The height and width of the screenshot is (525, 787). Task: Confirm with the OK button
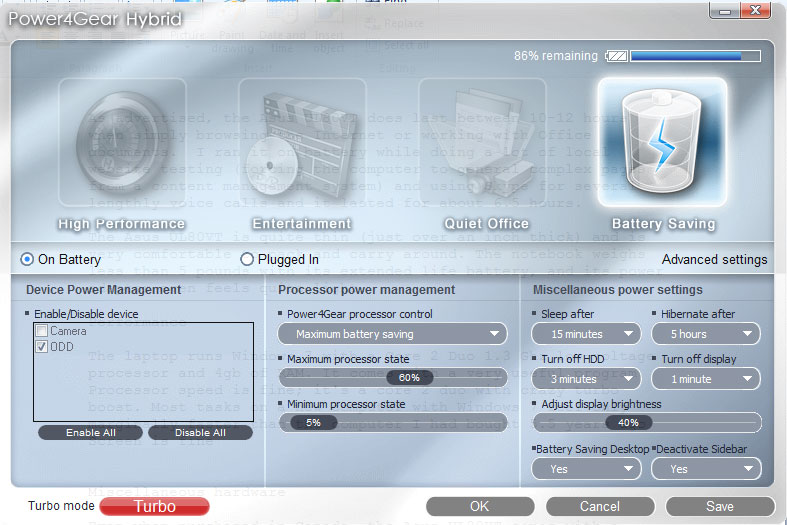[480, 506]
